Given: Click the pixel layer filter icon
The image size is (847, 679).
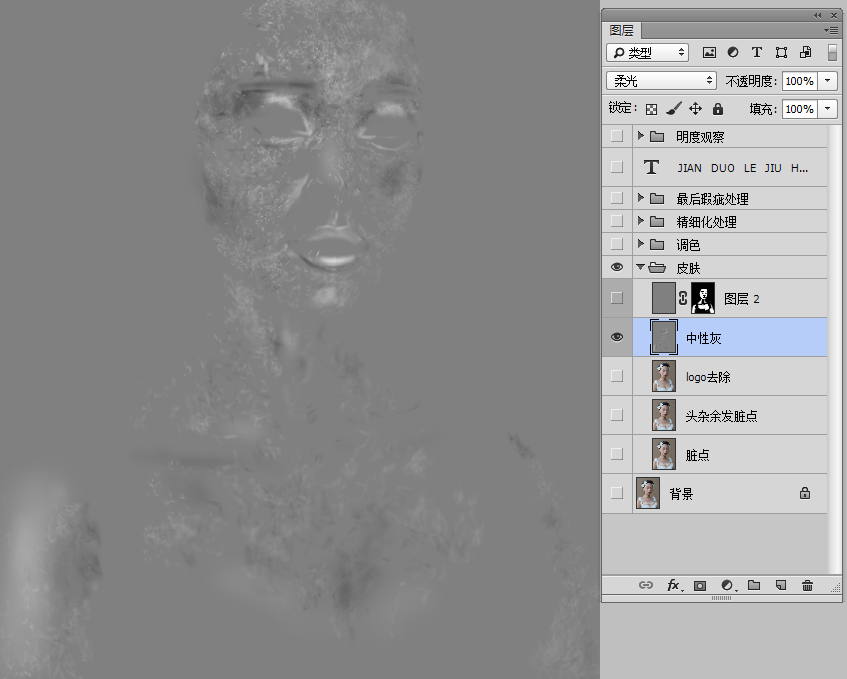Looking at the screenshot, I should pos(709,53).
